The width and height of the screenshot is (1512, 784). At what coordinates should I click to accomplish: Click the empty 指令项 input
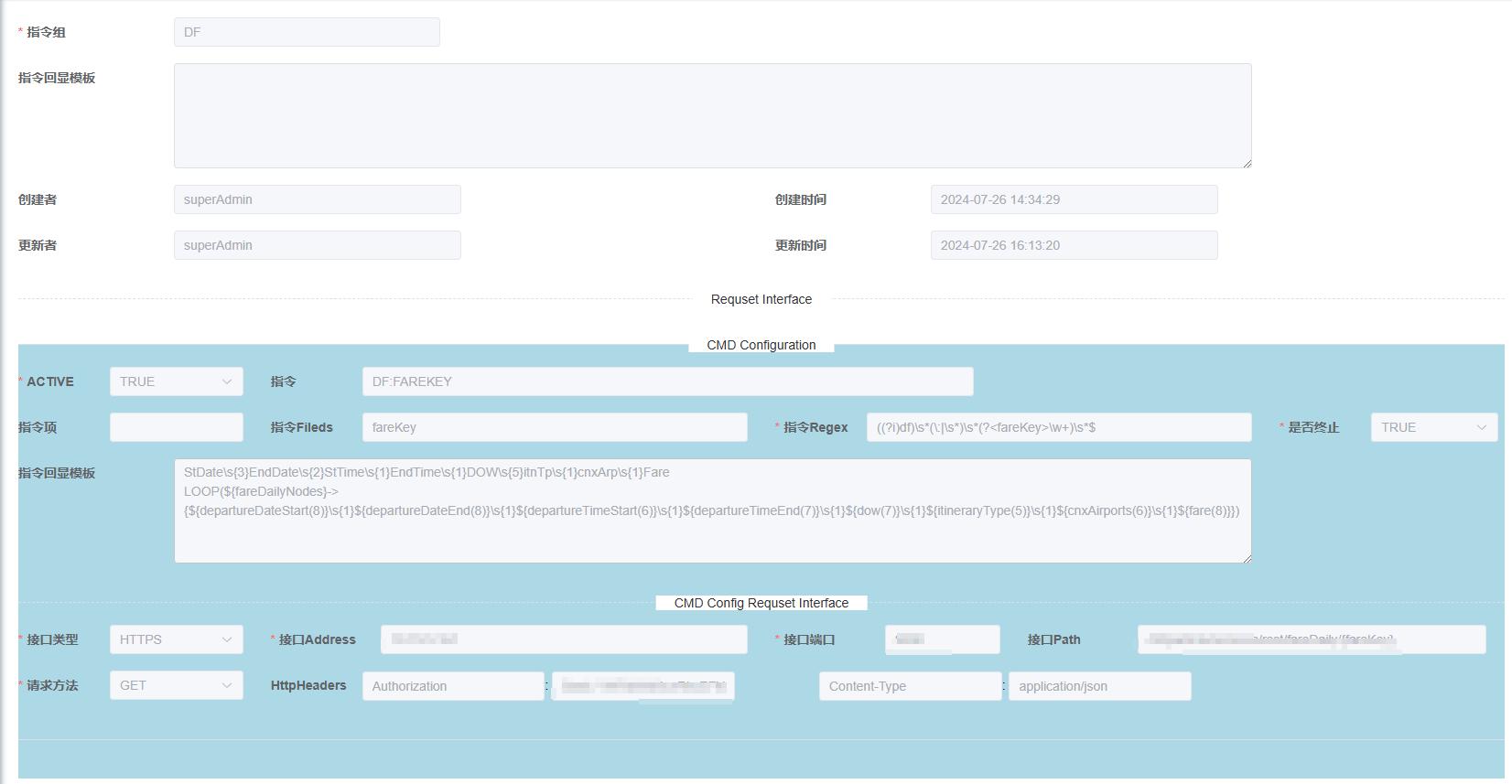pos(176,427)
